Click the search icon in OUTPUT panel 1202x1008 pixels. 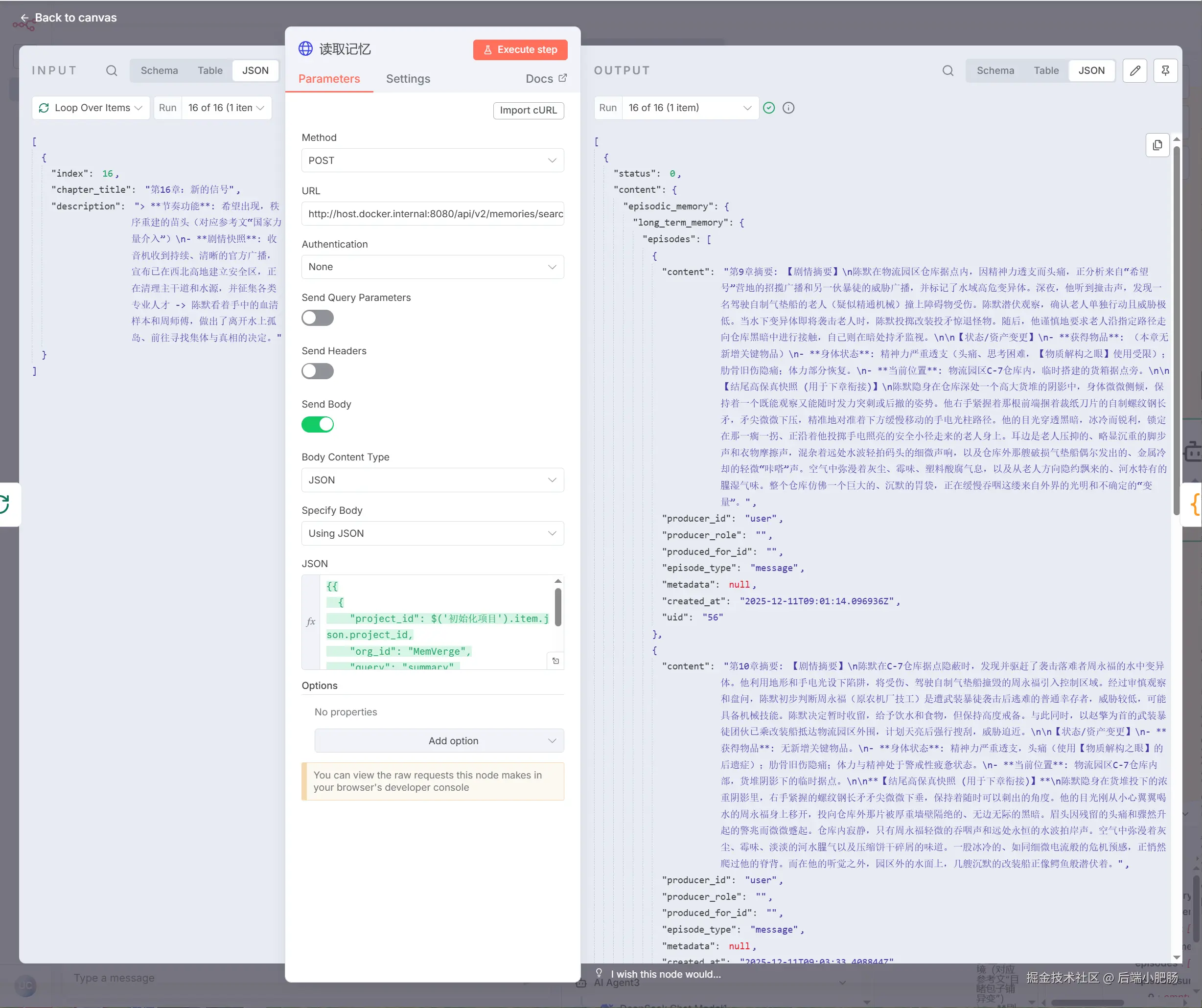pos(948,70)
